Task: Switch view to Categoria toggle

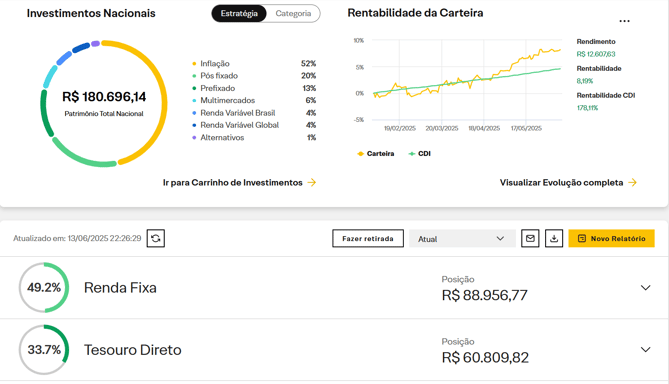Action: (293, 14)
